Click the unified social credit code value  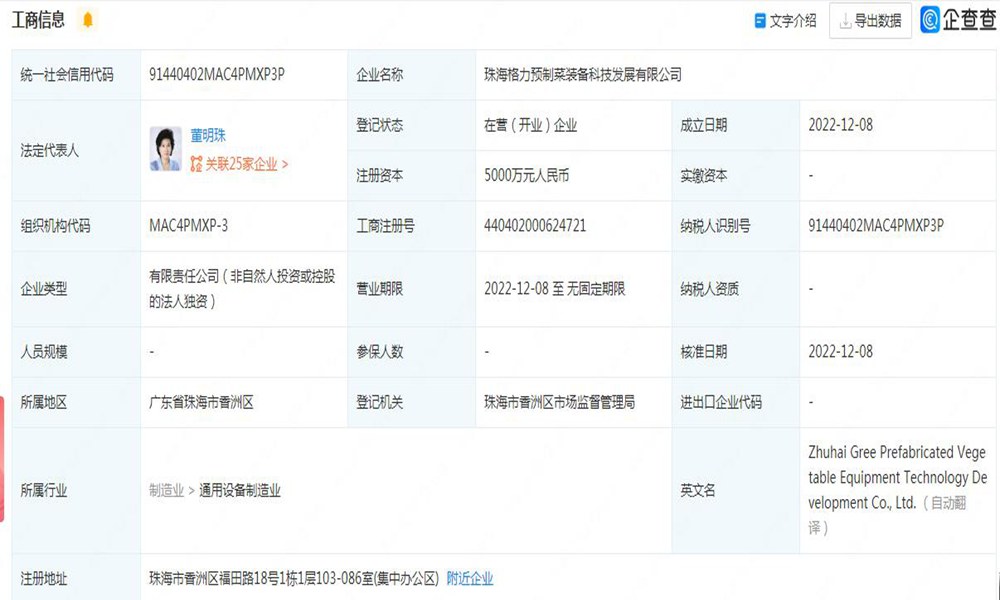(x=217, y=75)
